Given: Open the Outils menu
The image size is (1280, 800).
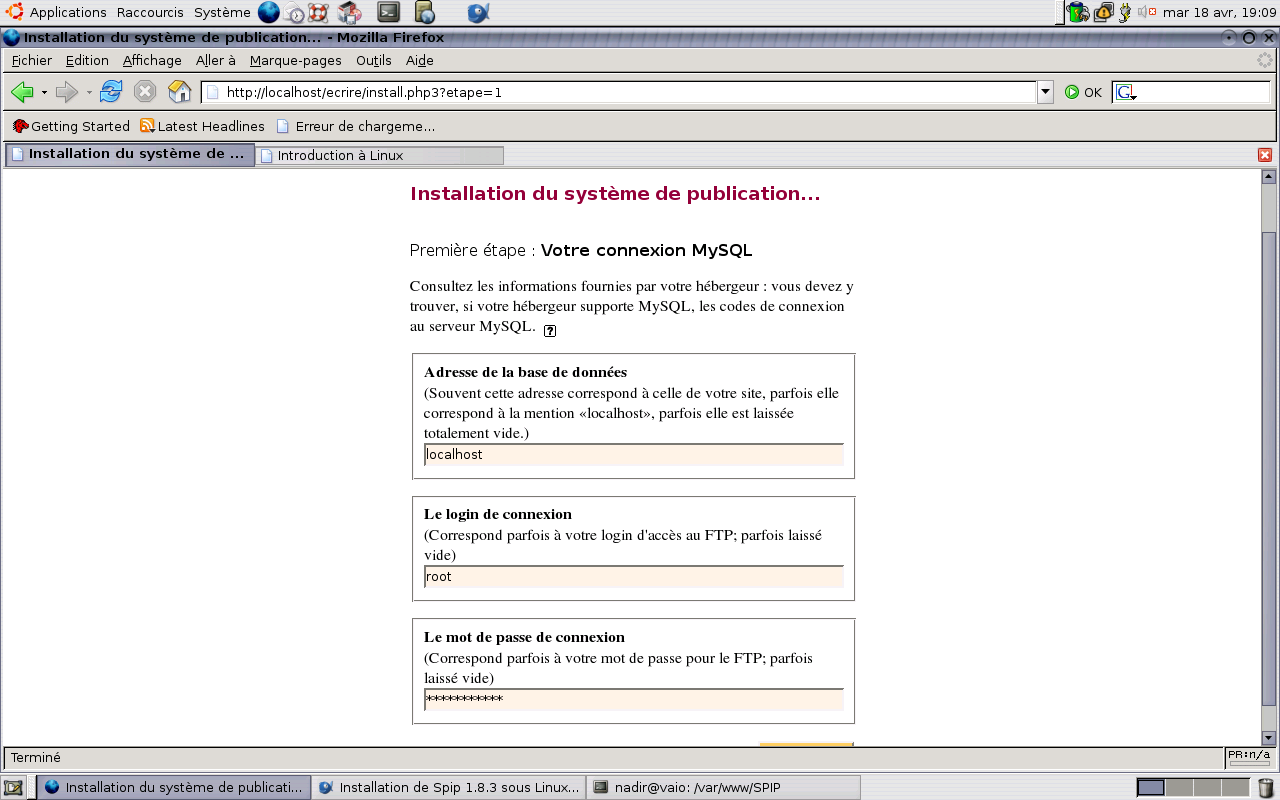Looking at the screenshot, I should [x=374, y=60].
